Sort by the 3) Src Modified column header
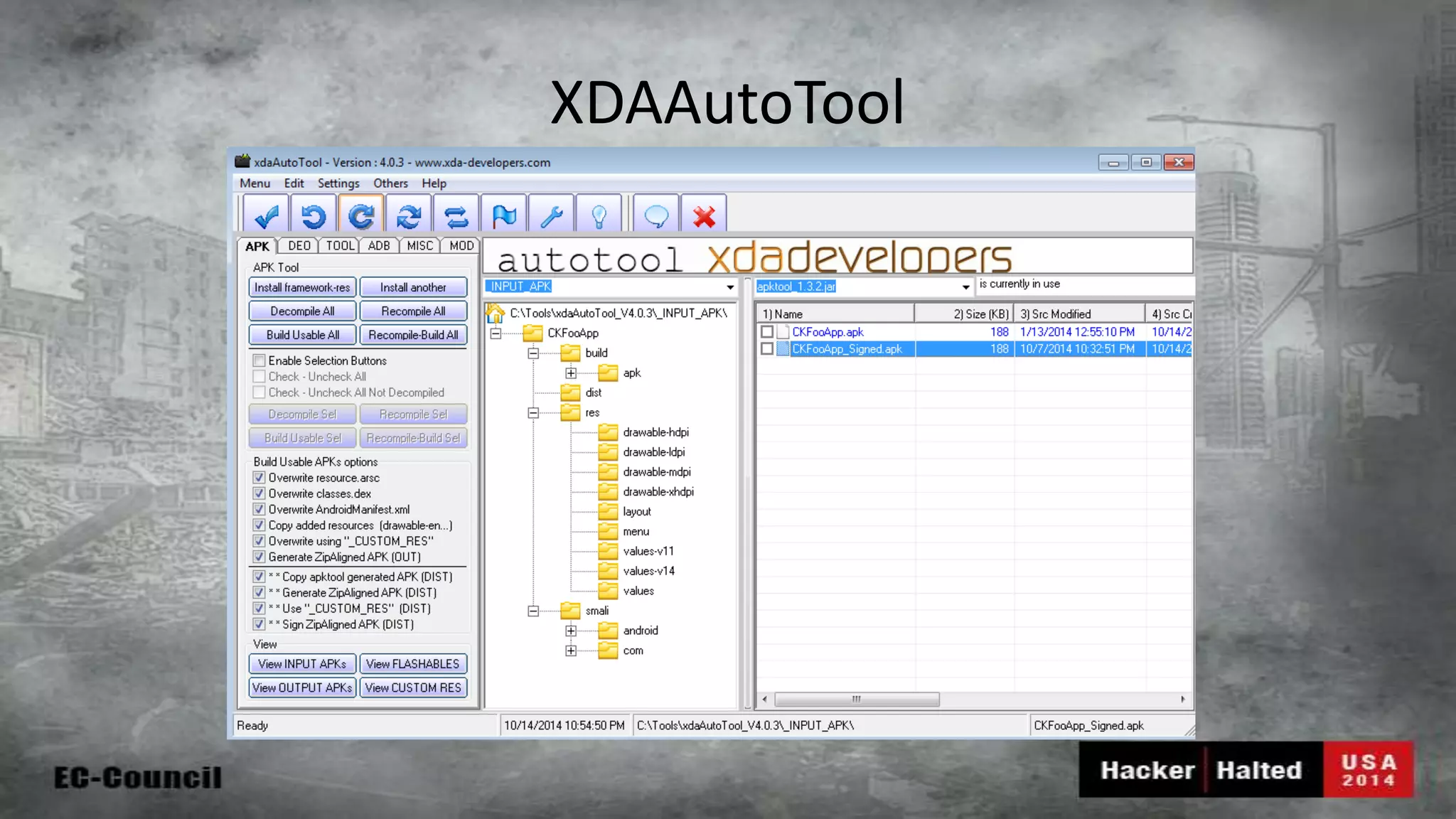The height and width of the screenshot is (819, 1456). [1080, 314]
